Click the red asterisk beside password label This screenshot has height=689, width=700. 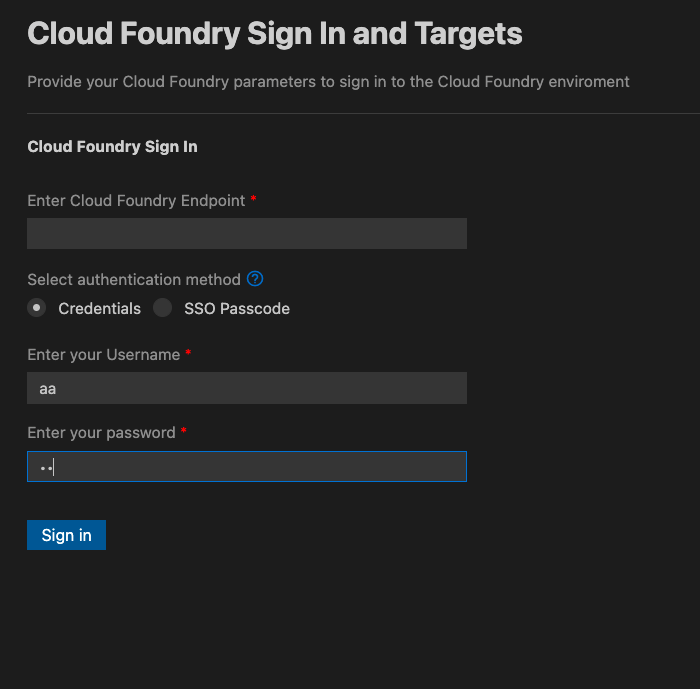point(183,430)
